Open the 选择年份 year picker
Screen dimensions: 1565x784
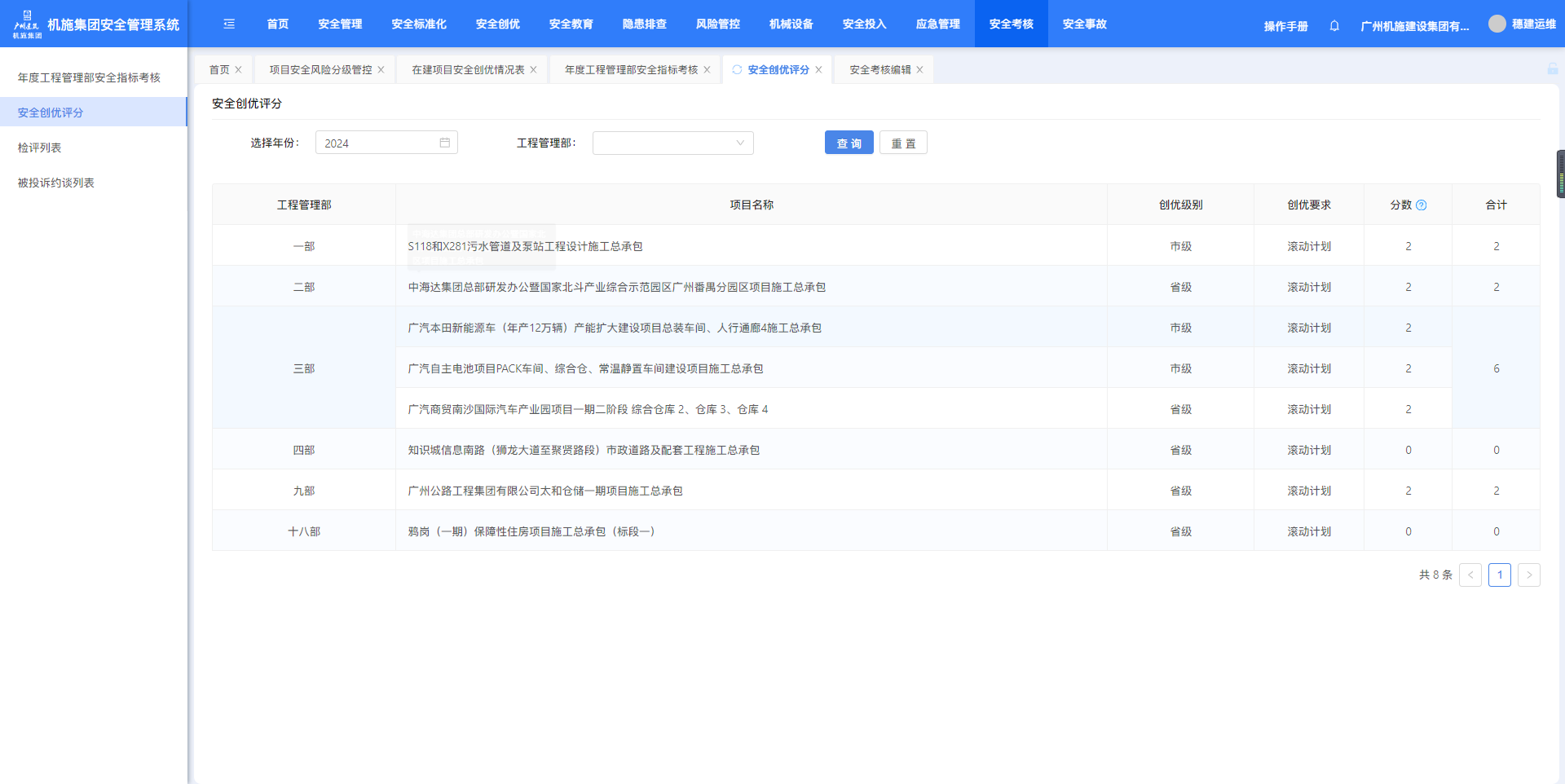(379, 143)
